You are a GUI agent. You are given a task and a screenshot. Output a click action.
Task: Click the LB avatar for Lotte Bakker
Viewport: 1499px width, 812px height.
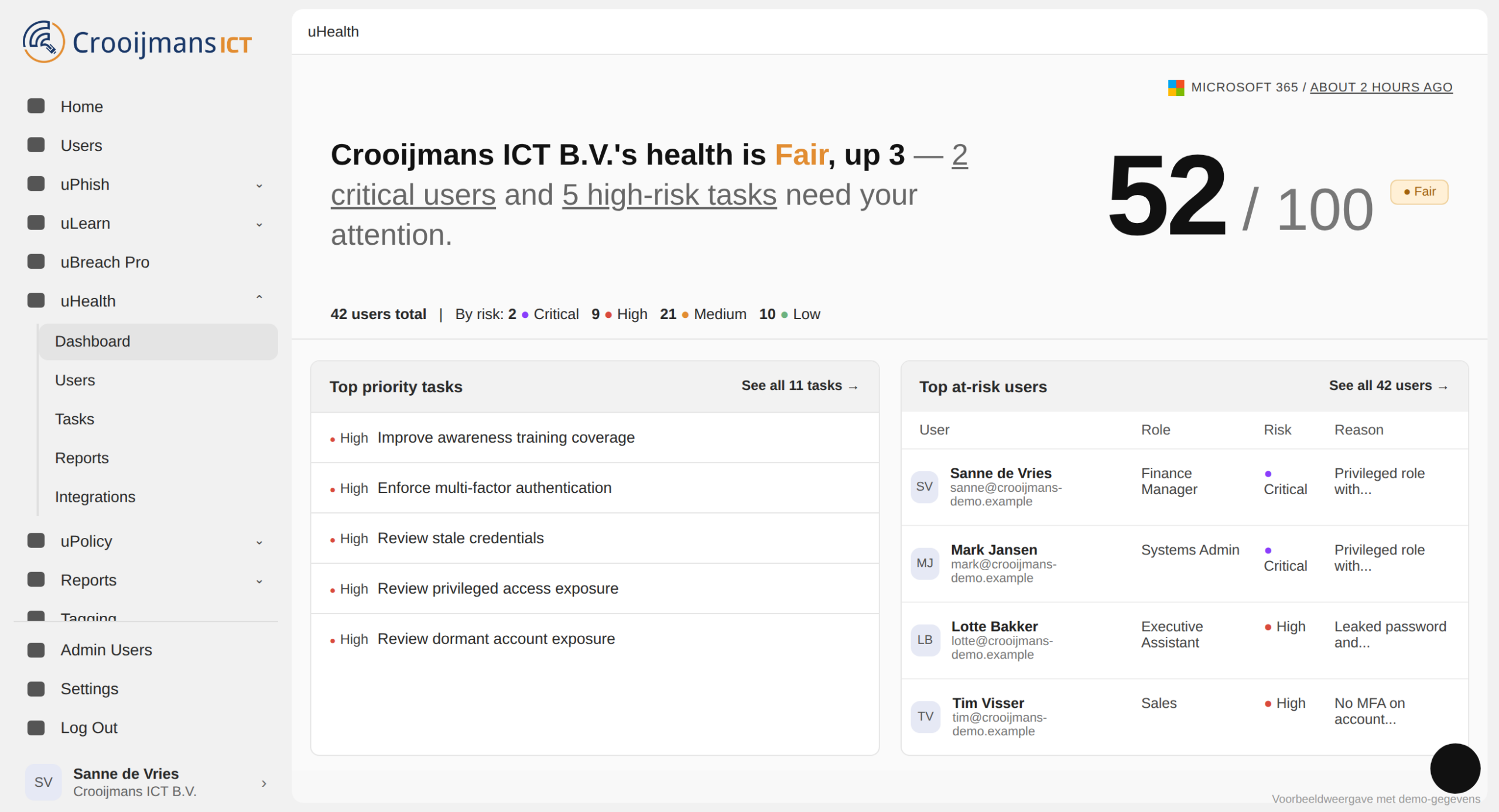click(925, 640)
